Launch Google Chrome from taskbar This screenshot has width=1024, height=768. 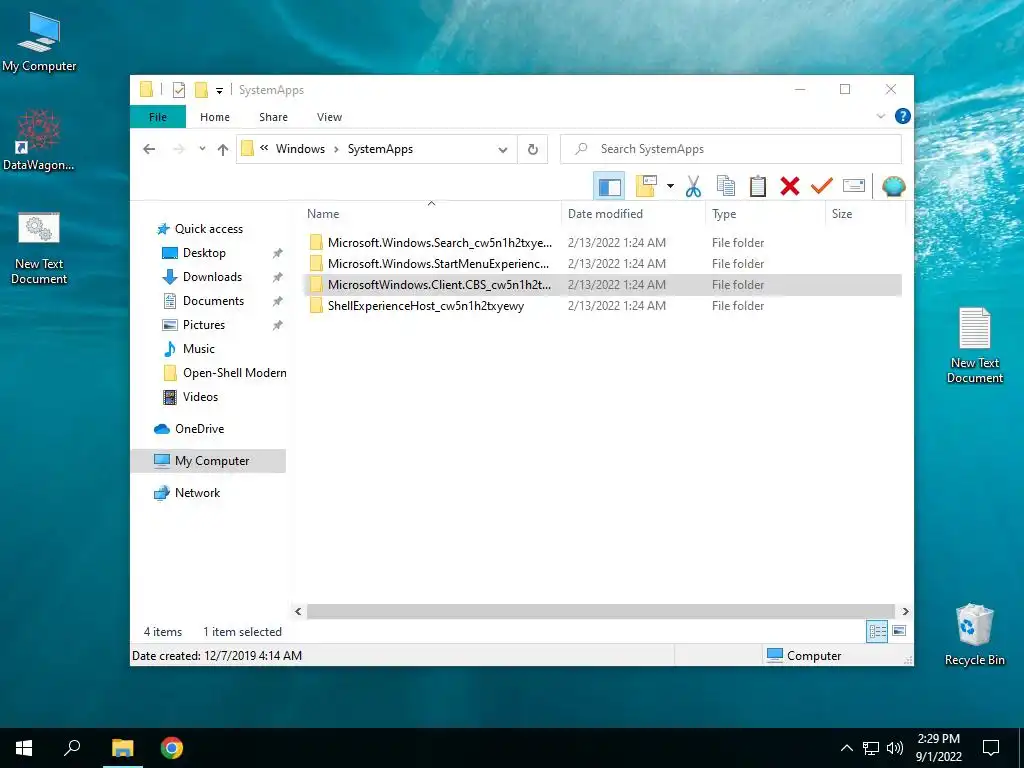[x=172, y=748]
